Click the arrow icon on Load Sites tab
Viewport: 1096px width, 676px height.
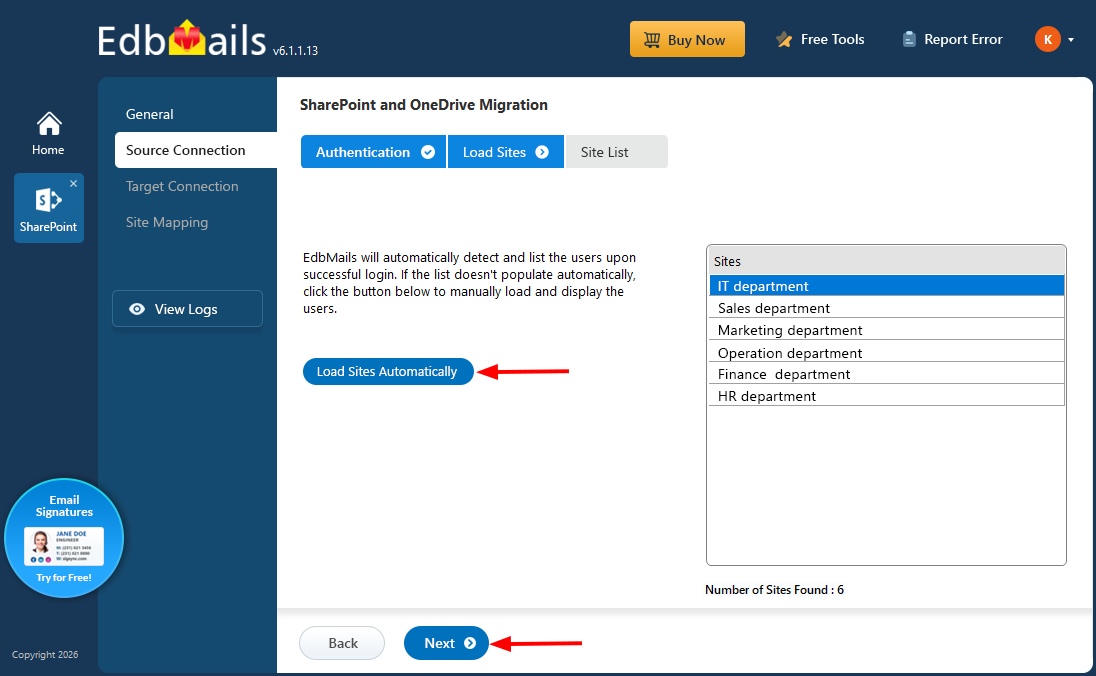click(542, 152)
